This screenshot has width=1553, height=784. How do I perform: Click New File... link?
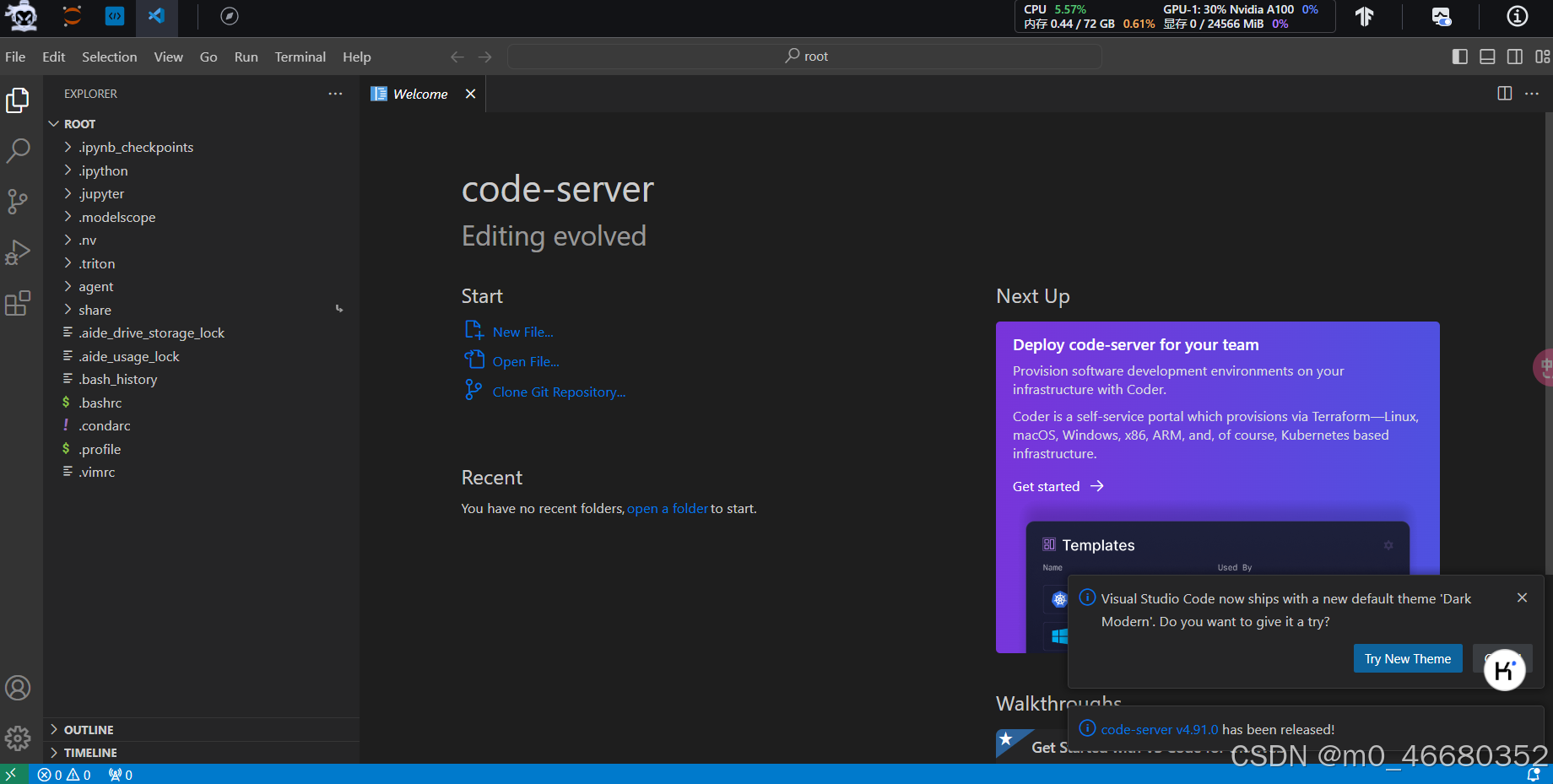522,332
